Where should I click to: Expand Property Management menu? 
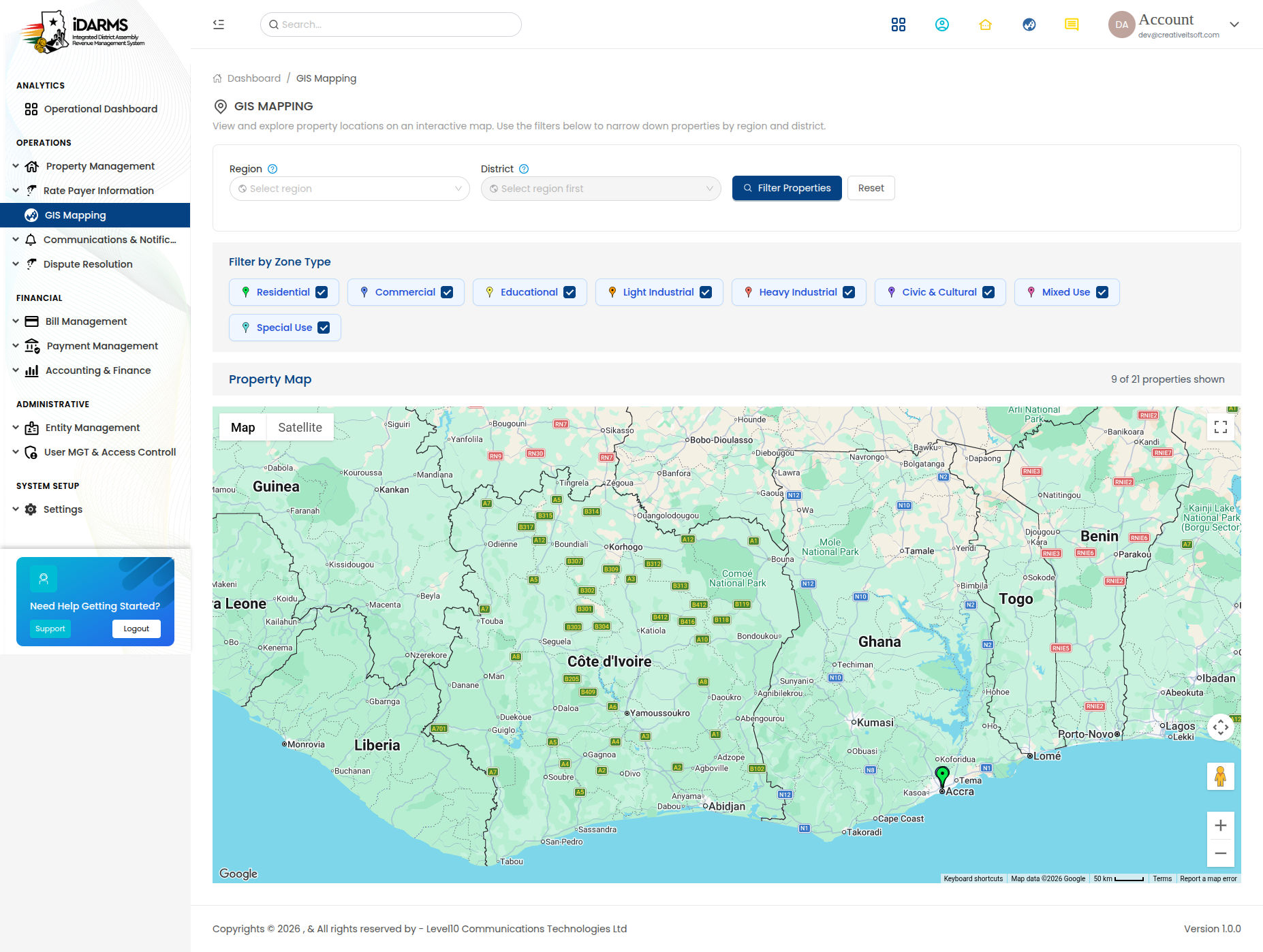[x=95, y=166]
